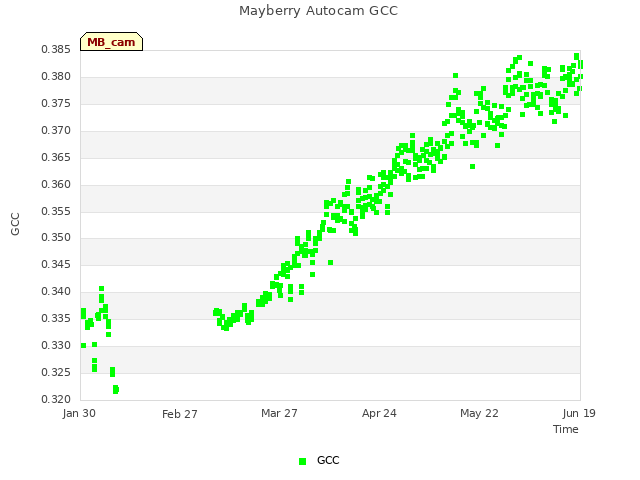Click the chart title Mayberry Autocam GCC

point(318,11)
